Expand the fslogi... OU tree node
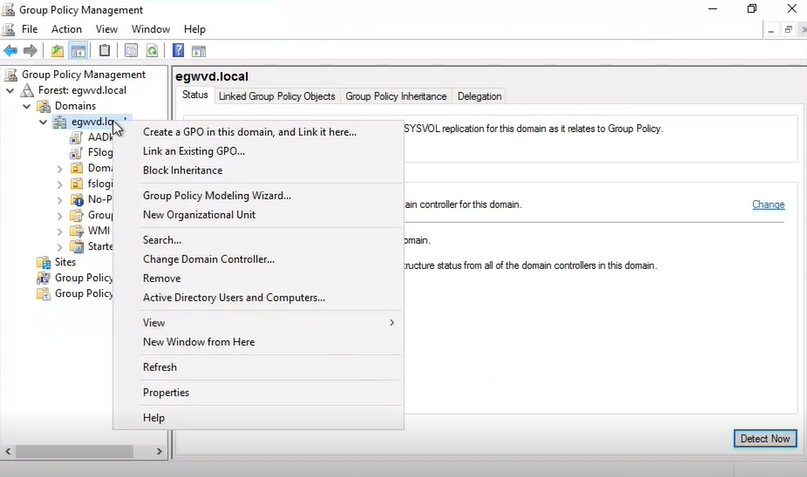 (x=60, y=184)
